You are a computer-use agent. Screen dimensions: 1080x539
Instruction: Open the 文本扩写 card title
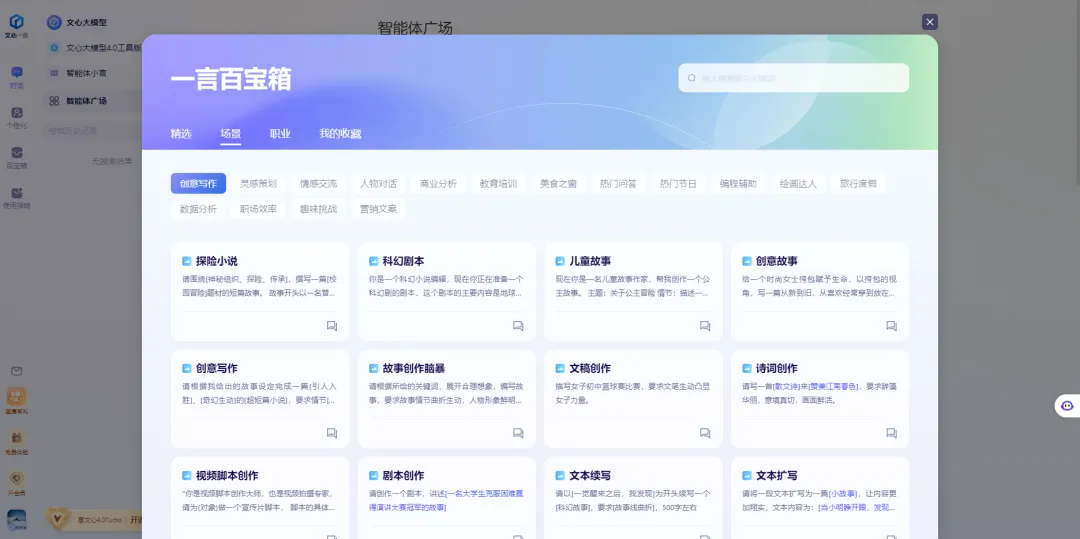(776, 476)
